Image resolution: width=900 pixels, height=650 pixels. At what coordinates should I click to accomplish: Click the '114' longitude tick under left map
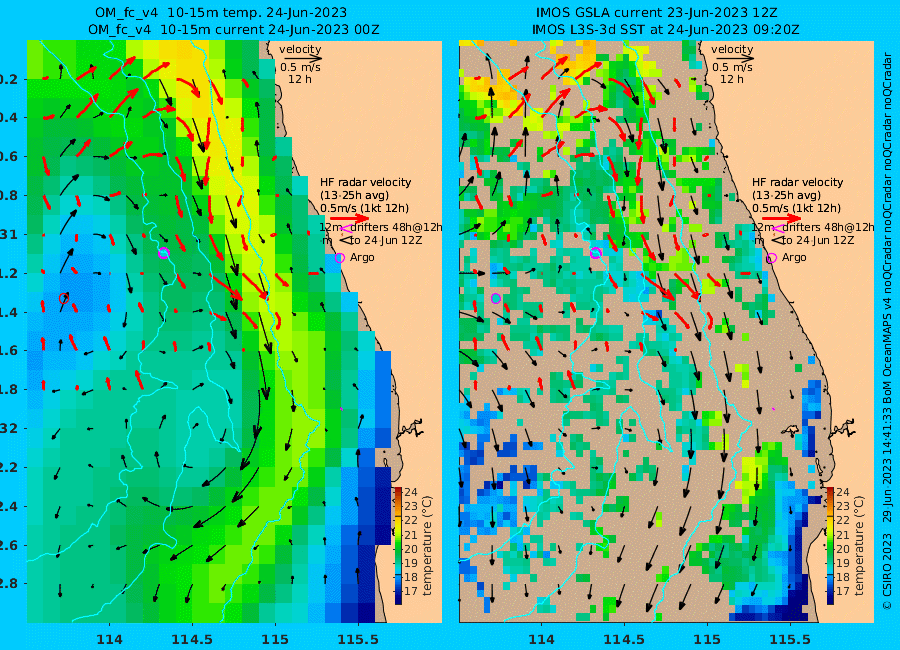(109, 639)
